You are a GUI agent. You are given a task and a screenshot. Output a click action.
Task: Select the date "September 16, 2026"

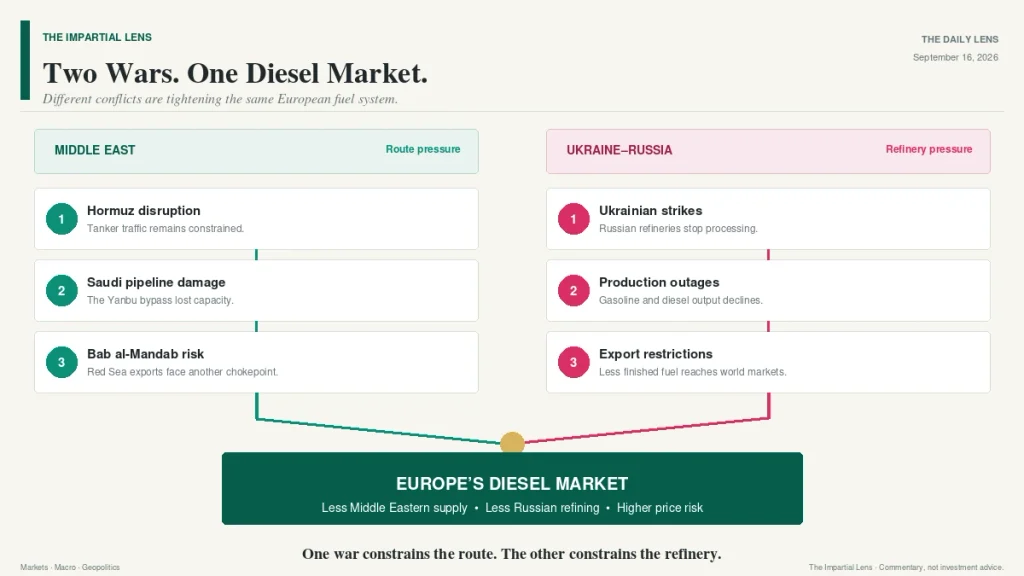955,57
